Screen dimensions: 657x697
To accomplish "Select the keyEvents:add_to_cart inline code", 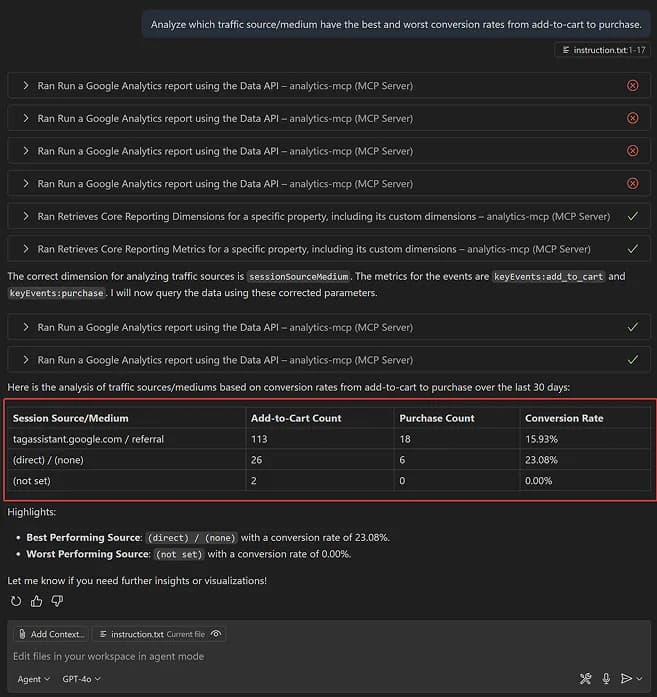I will coord(549,276).
